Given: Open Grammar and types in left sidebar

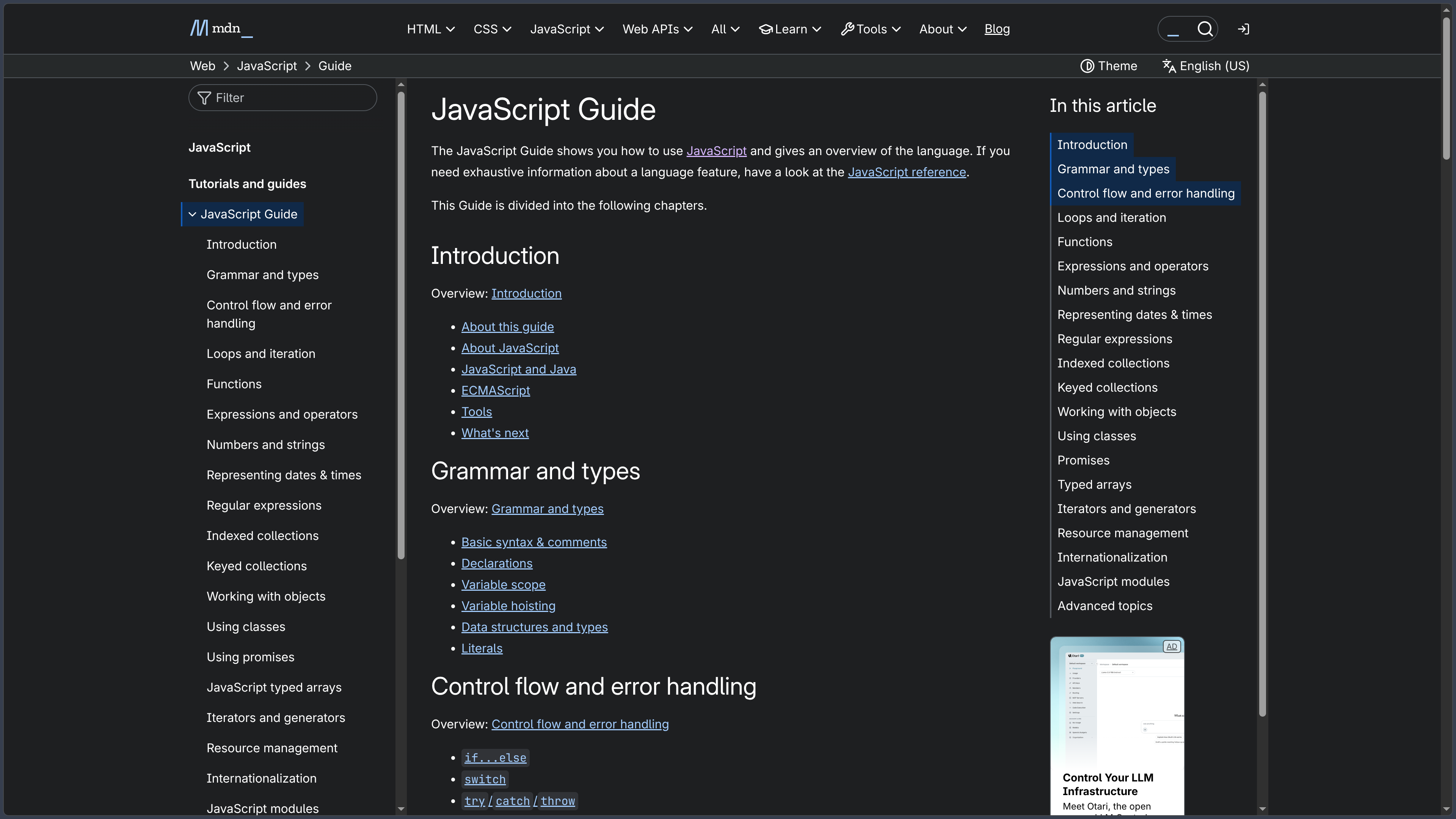Looking at the screenshot, I should point(262,275).
